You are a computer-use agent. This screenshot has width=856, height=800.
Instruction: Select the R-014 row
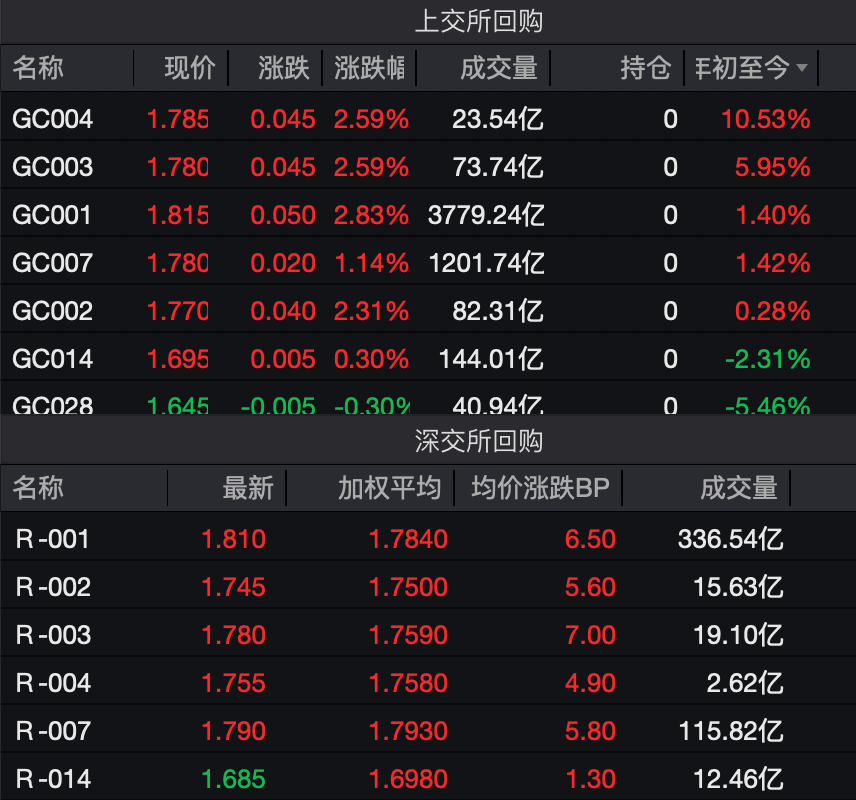[428, 778]
